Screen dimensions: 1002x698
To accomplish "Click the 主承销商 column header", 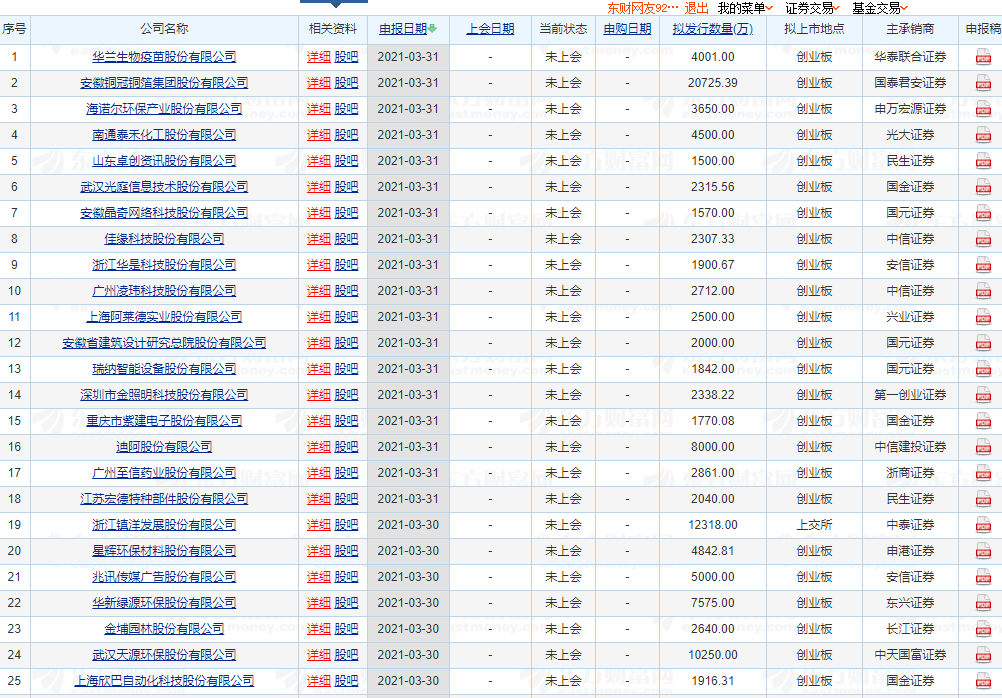I will 911,29.
